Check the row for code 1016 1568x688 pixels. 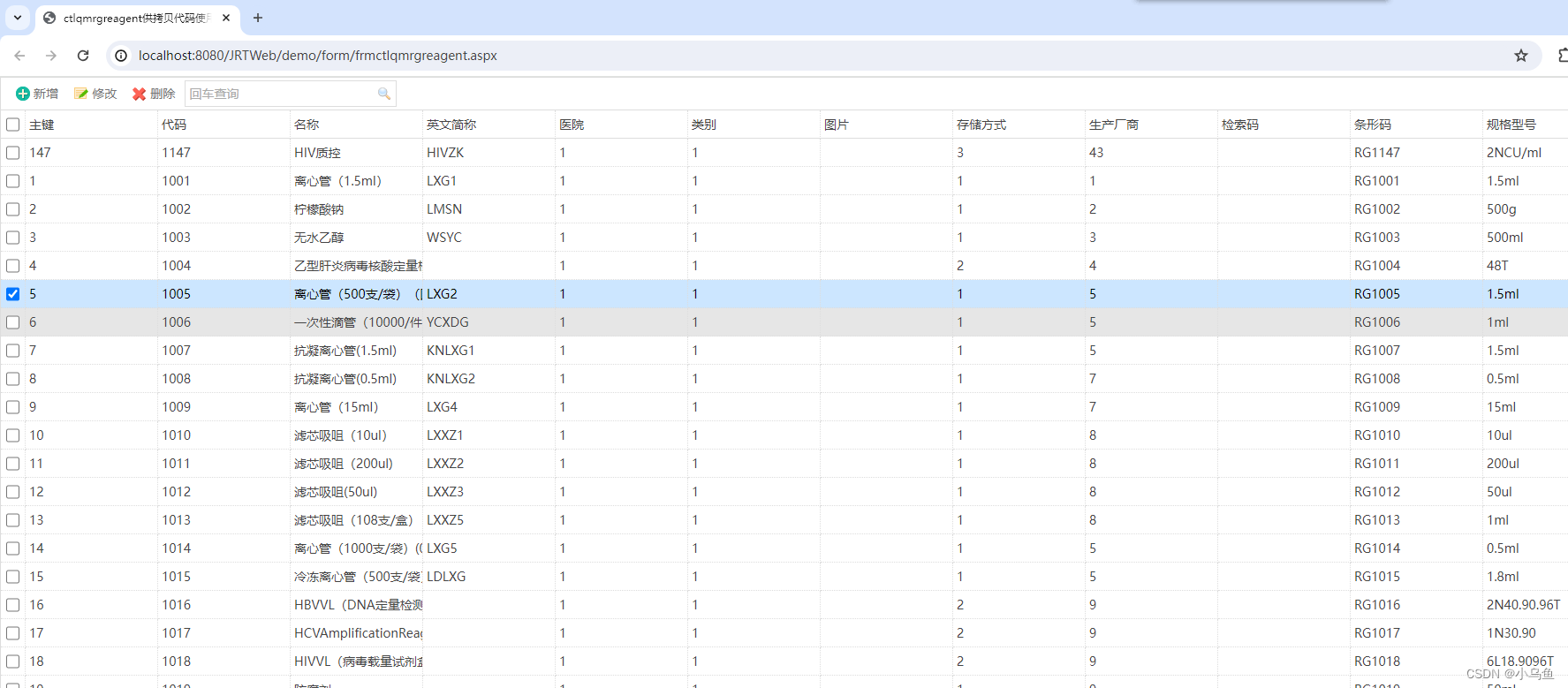pyautogui.click(x=12, y=605)
